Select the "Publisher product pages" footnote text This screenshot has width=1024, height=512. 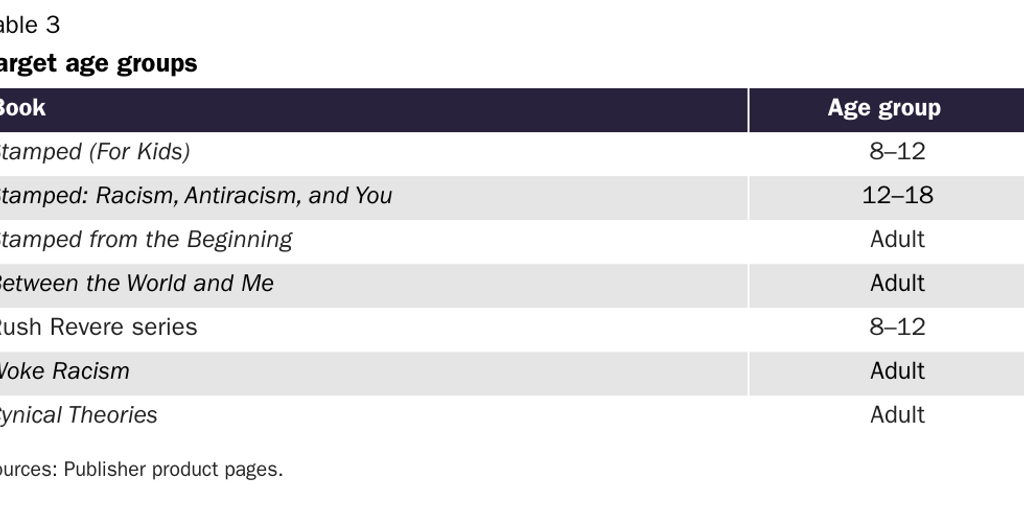tap(173, 469)
